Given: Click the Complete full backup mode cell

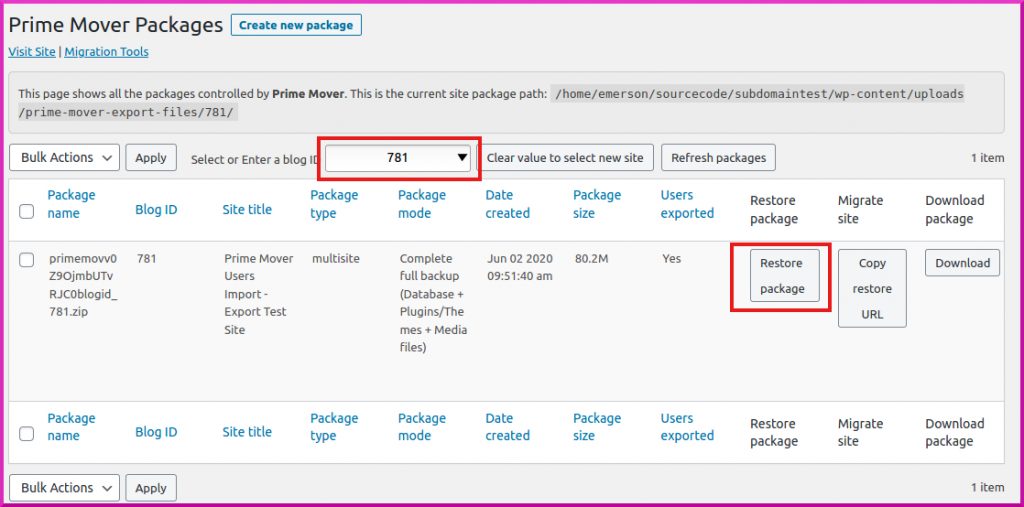Looking at the screenshot, I should tap(433, 303).
